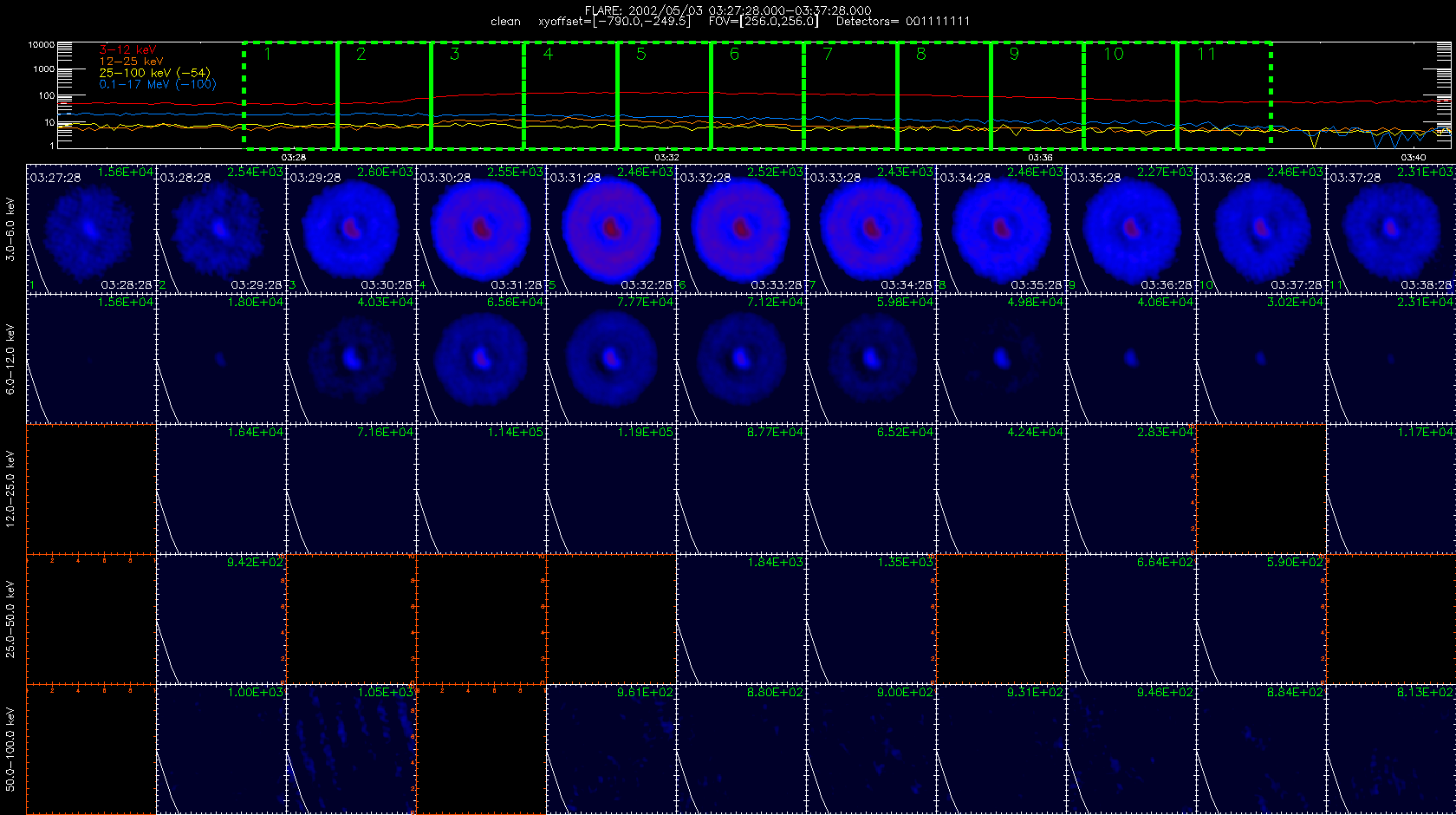Select time interval 9 on light curve
This screenshot has width=1456, height=815.
click(x=1037, y=95)
